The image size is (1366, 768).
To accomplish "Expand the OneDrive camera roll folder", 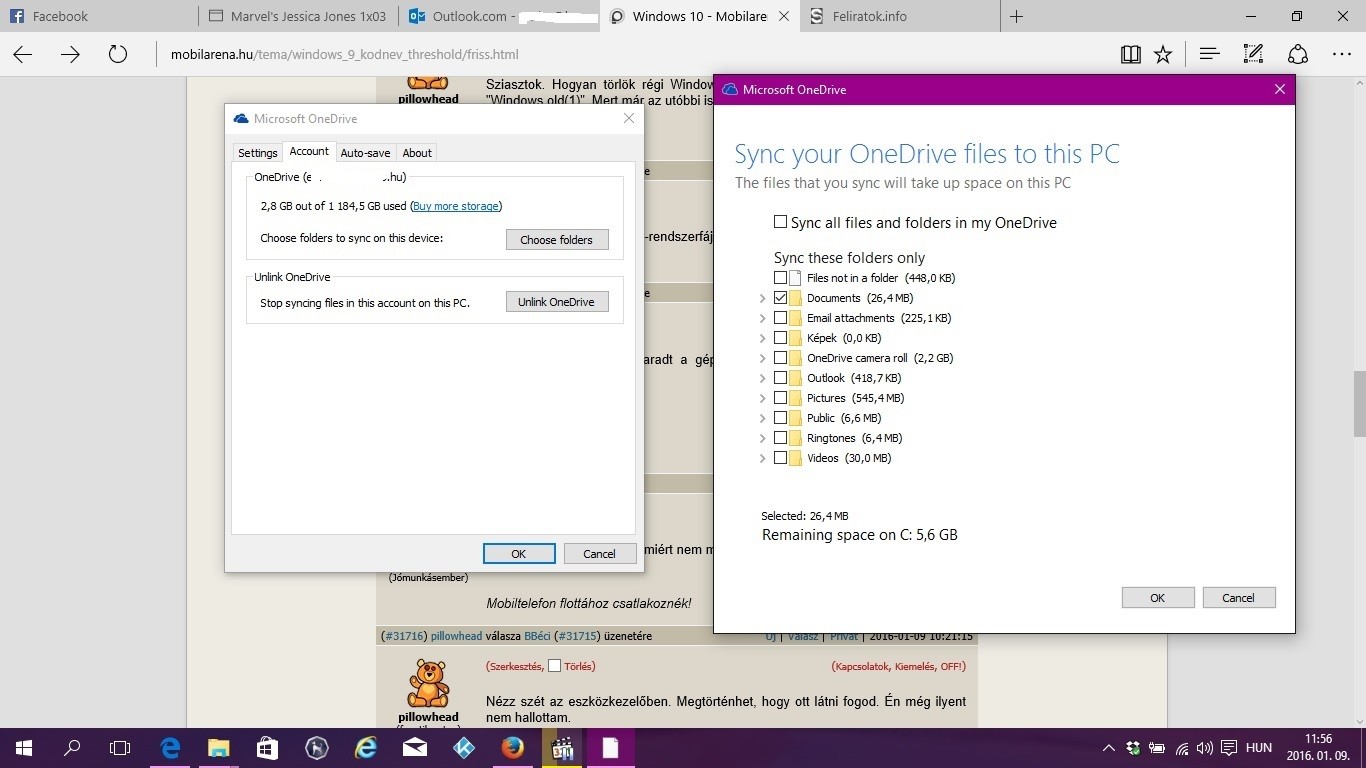I will coord(762,358).
